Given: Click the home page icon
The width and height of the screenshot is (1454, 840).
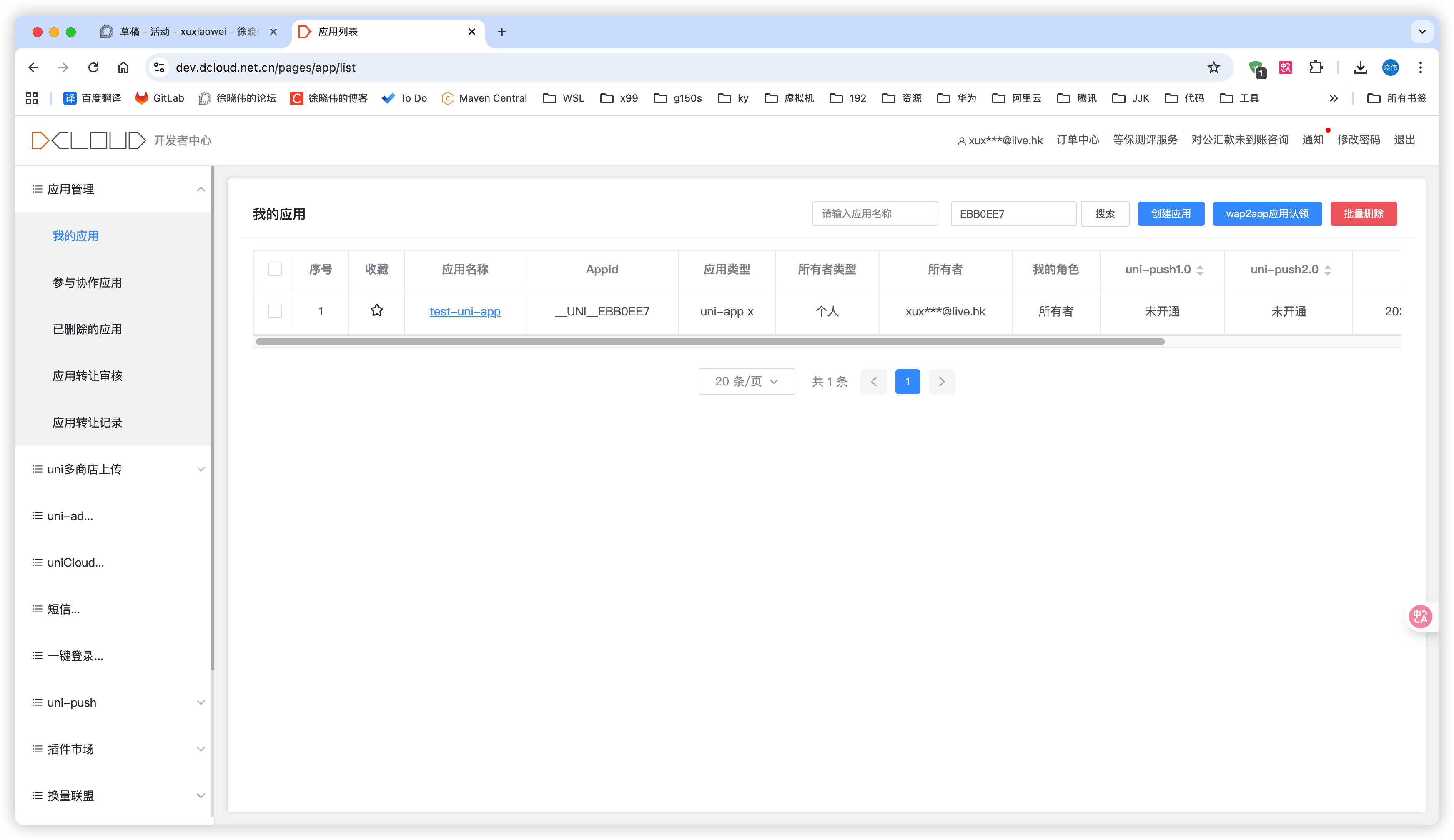Looking at the screenshot, I should click(x=123, y=67).
